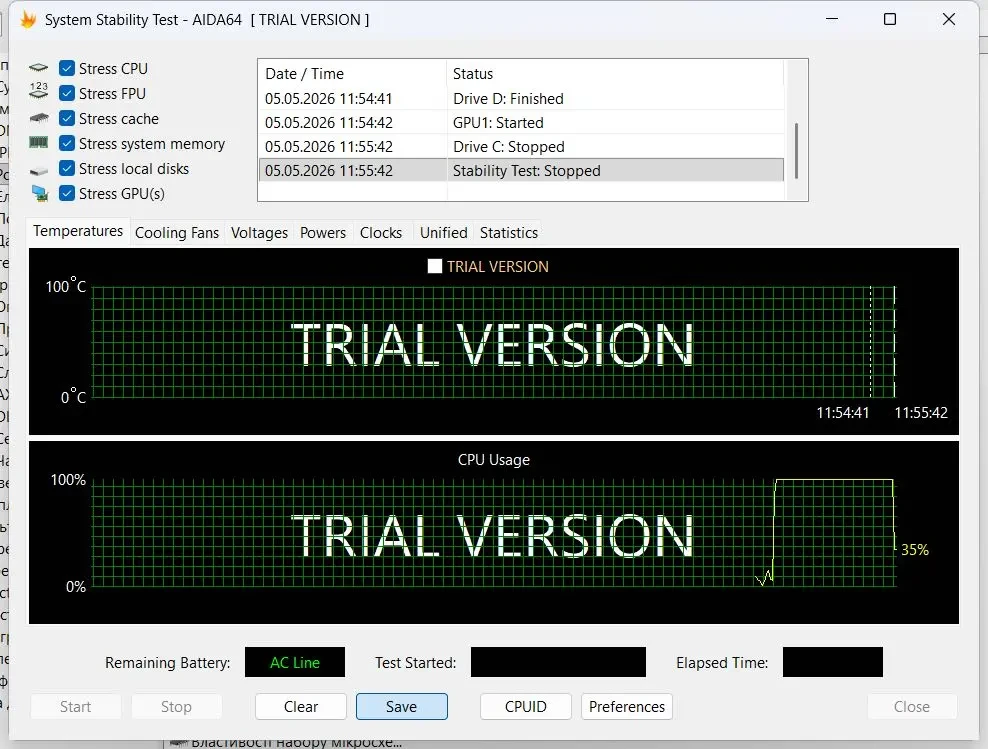Click the greyed Close button

click(x=912, y=707)
